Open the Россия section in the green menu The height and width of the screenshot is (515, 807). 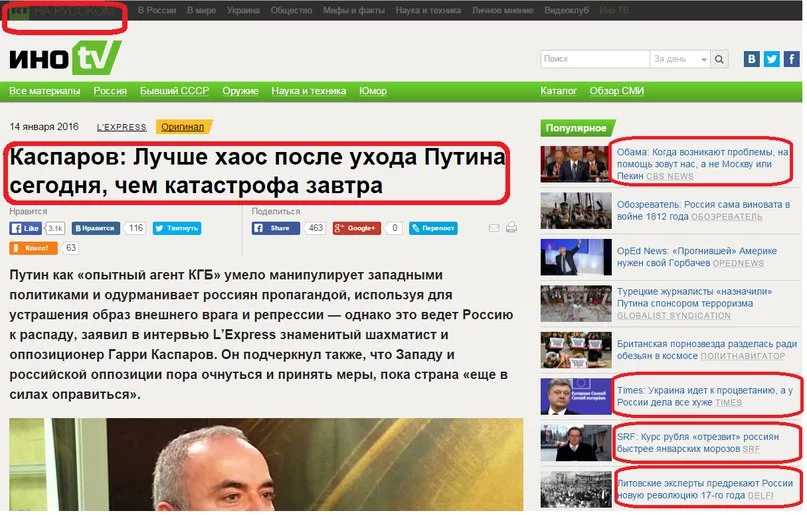110,91
